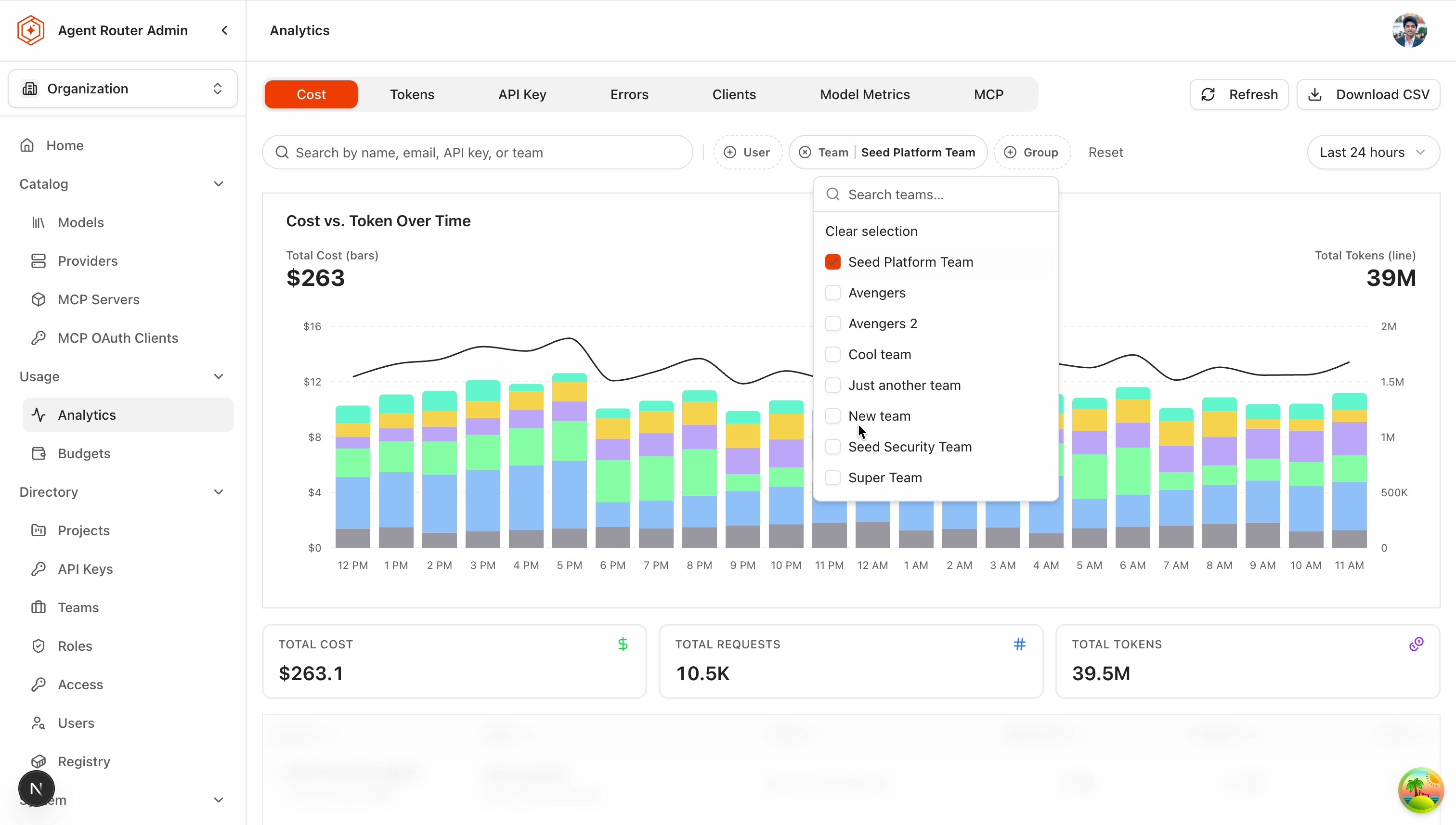Viewport: 1456px width, 825px height.
Task: Click Reset to clear filters
Action: click(1105, 153)
